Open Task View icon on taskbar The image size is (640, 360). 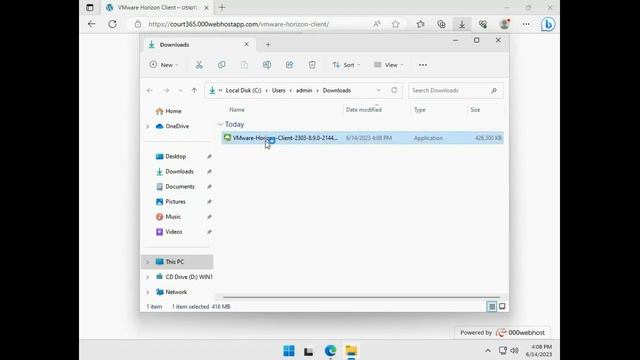[x=309, y=351]
